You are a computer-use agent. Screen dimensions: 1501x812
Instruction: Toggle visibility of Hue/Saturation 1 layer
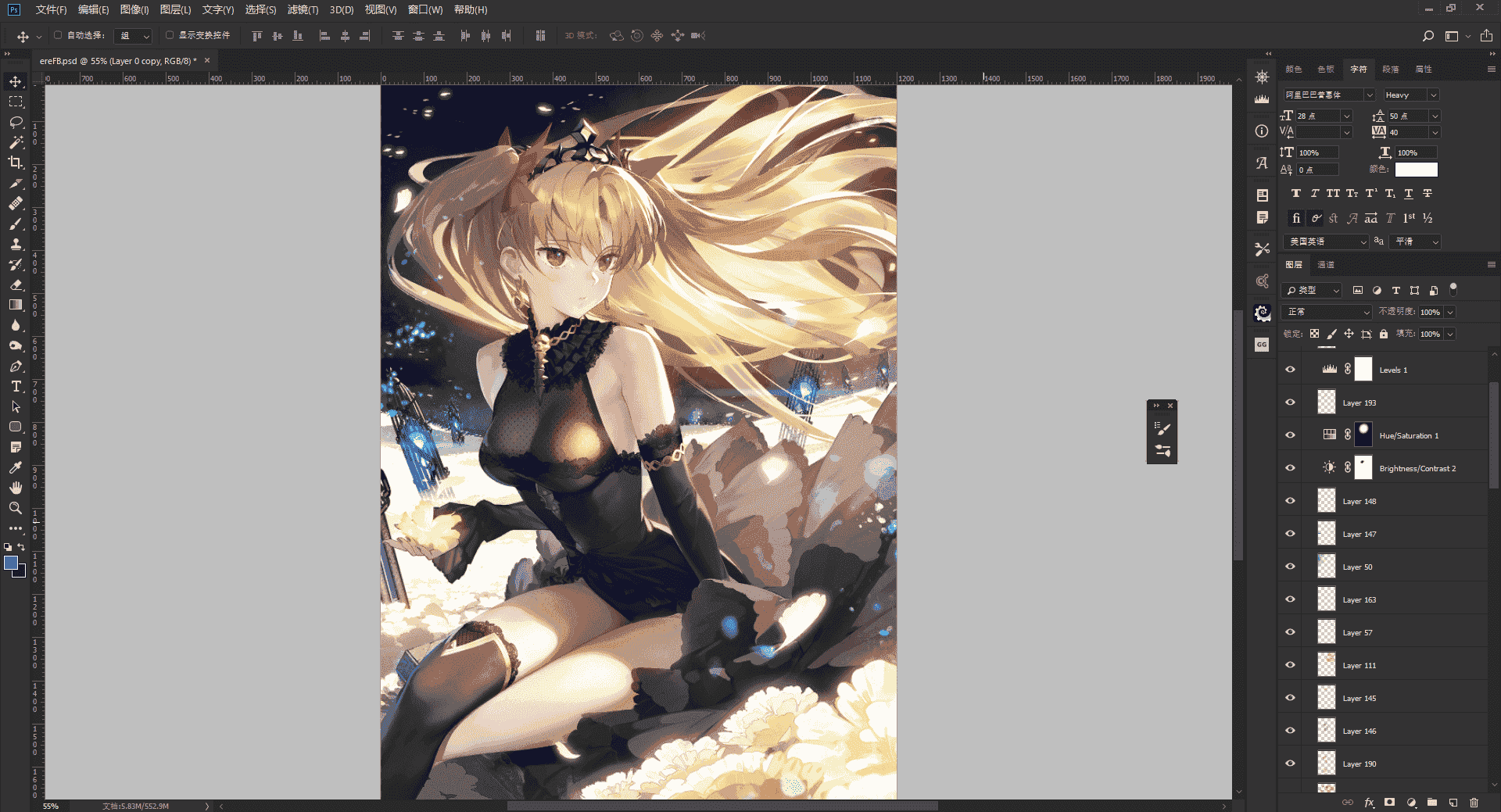click(x=1291, y=435)
